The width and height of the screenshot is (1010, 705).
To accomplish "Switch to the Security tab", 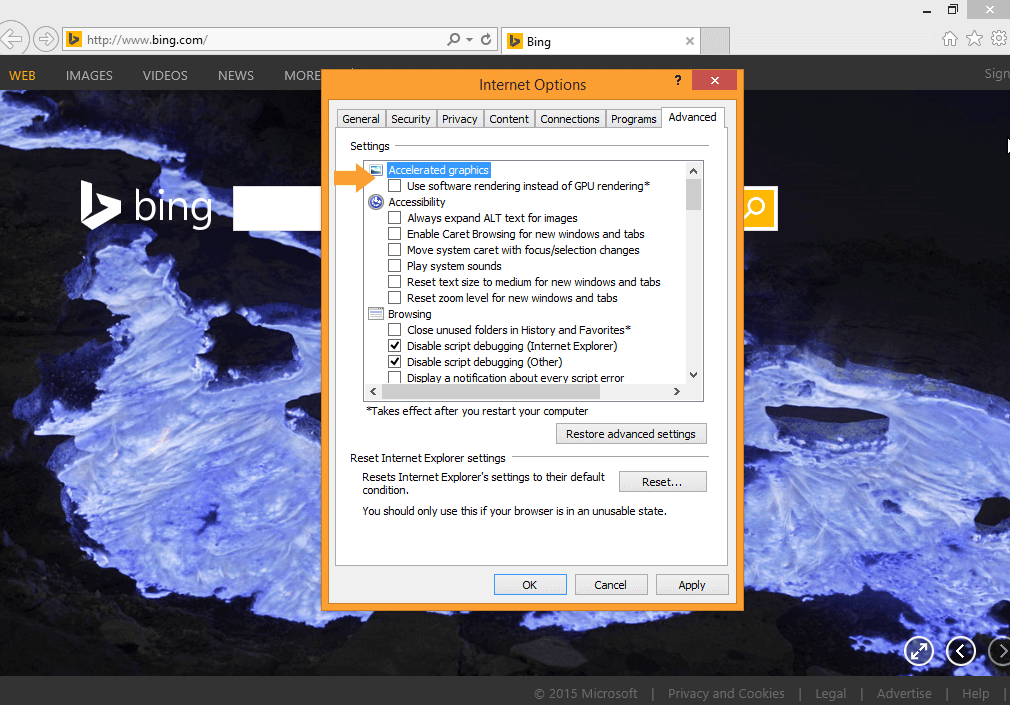I will pyautogui.click(x=410, y=119).
